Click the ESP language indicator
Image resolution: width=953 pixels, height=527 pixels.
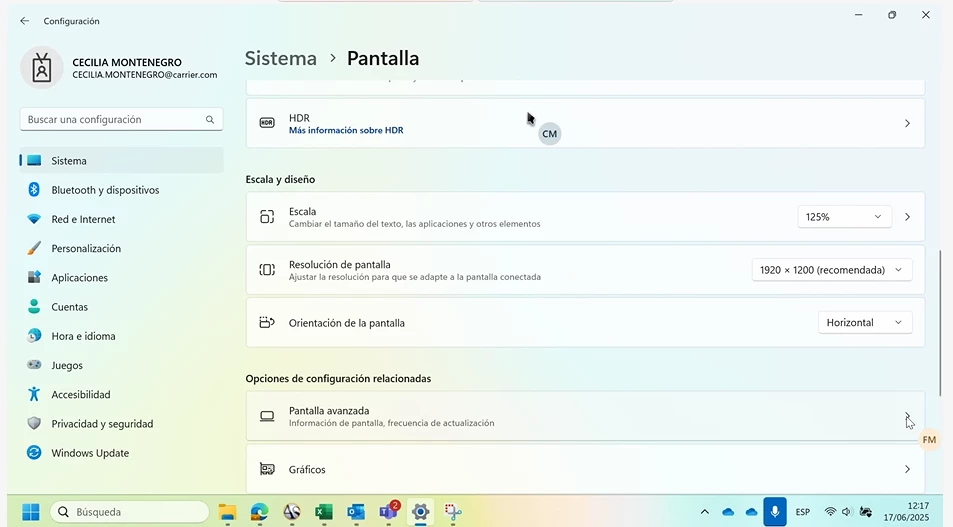point(803,512)
